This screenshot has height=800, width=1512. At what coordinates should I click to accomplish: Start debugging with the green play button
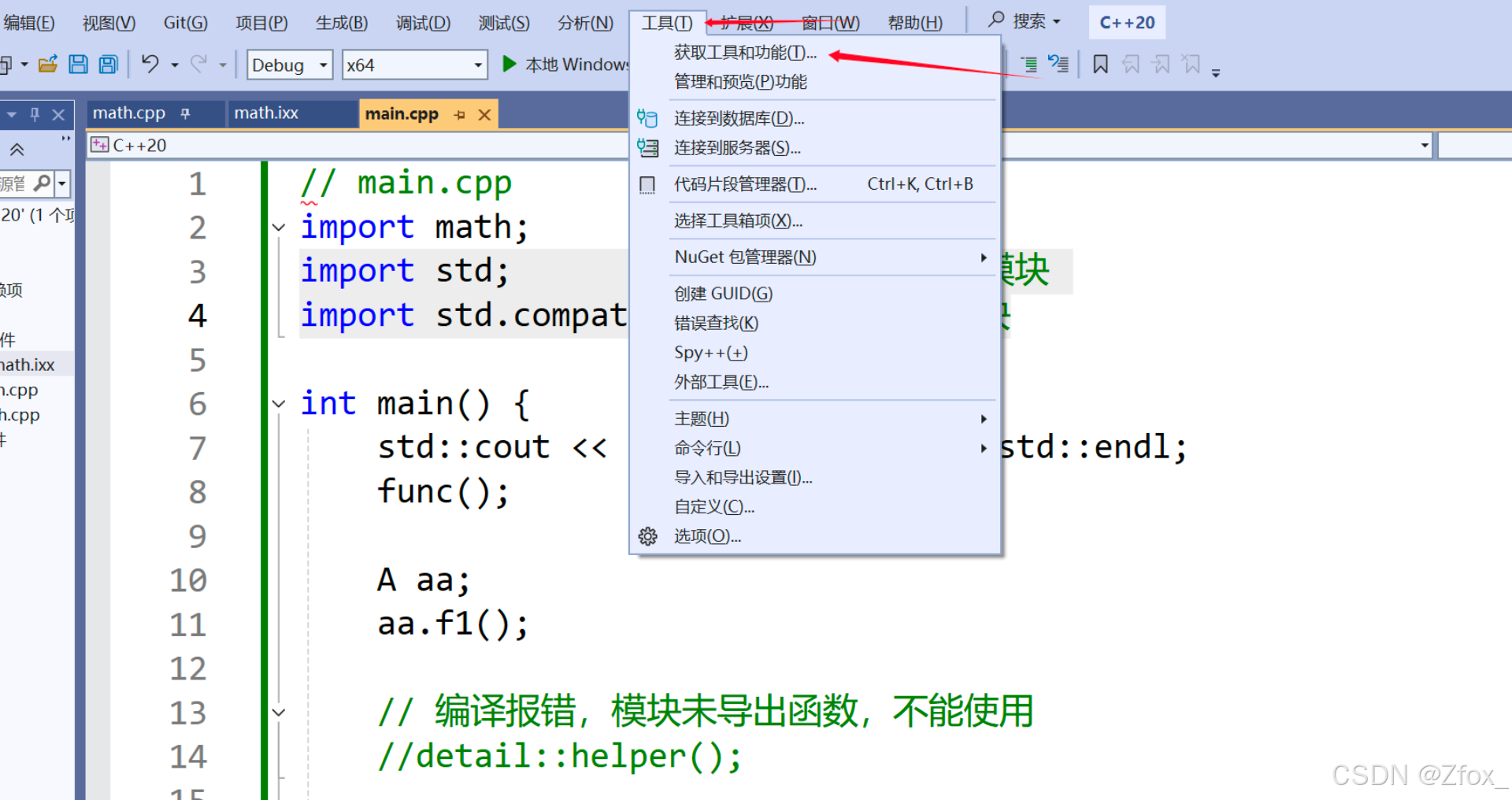pyautogui.click(x=510, y=64)
